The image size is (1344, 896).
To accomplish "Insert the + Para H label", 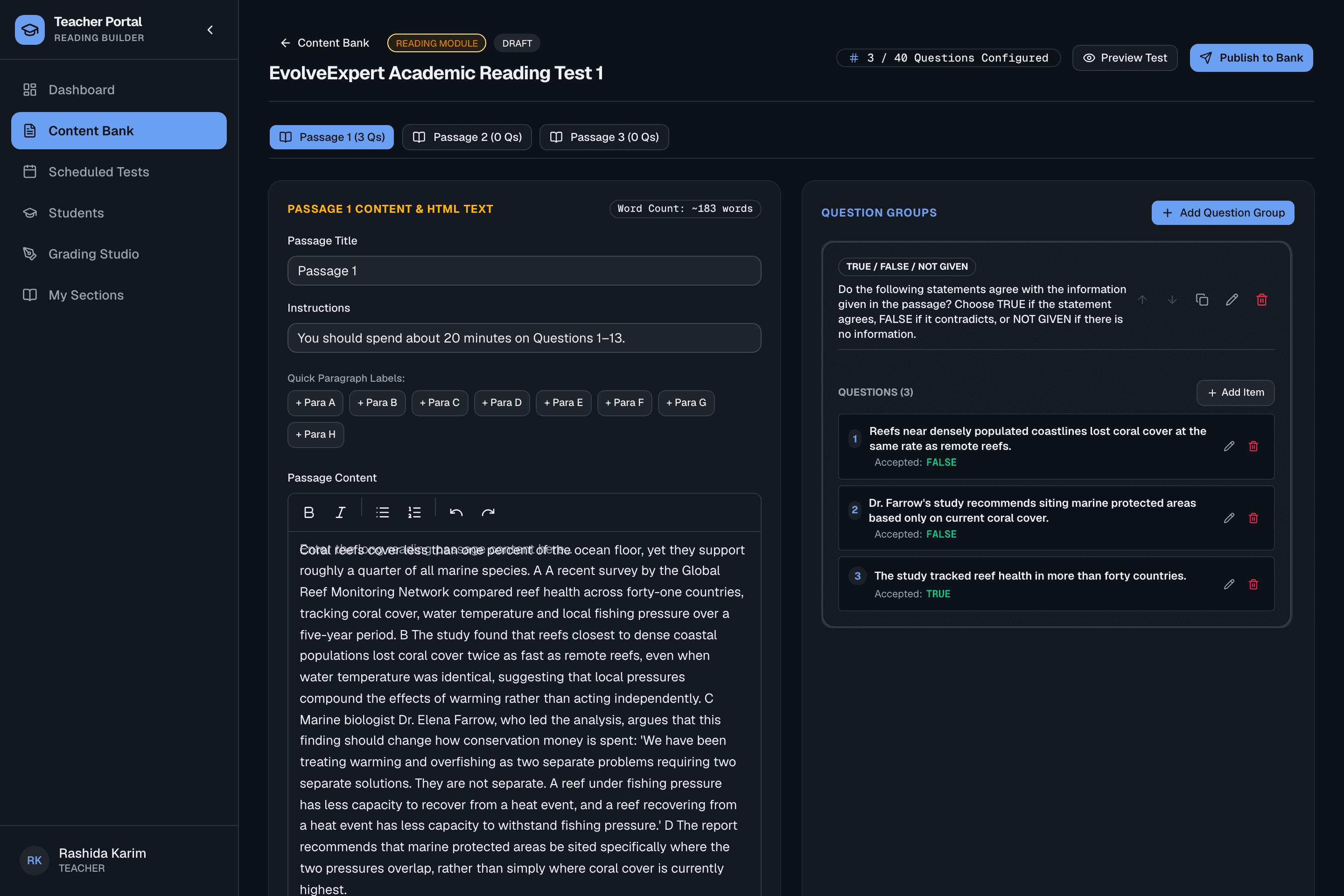I will click(315, 435).
